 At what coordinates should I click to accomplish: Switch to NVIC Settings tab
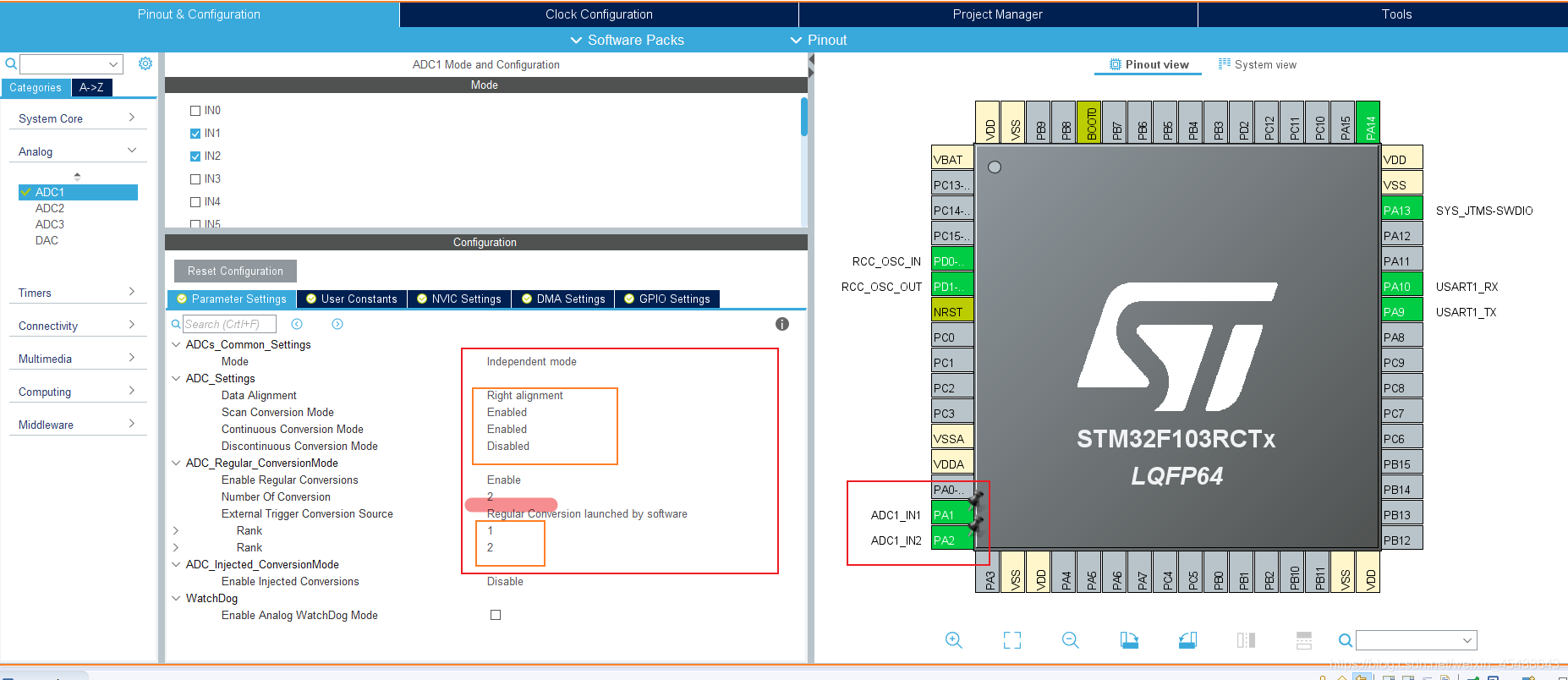(x=459, y=299)
